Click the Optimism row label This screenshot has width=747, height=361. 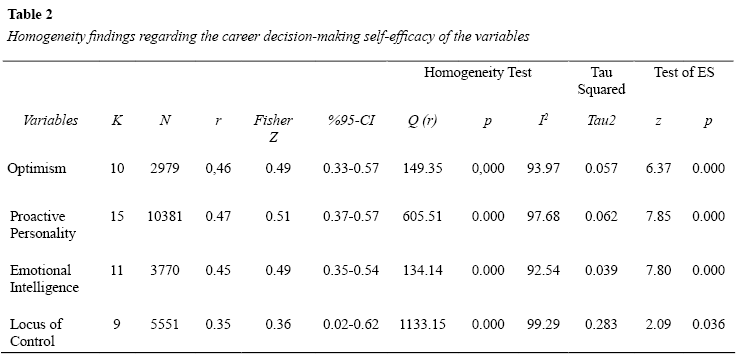[x=36, y=168]
